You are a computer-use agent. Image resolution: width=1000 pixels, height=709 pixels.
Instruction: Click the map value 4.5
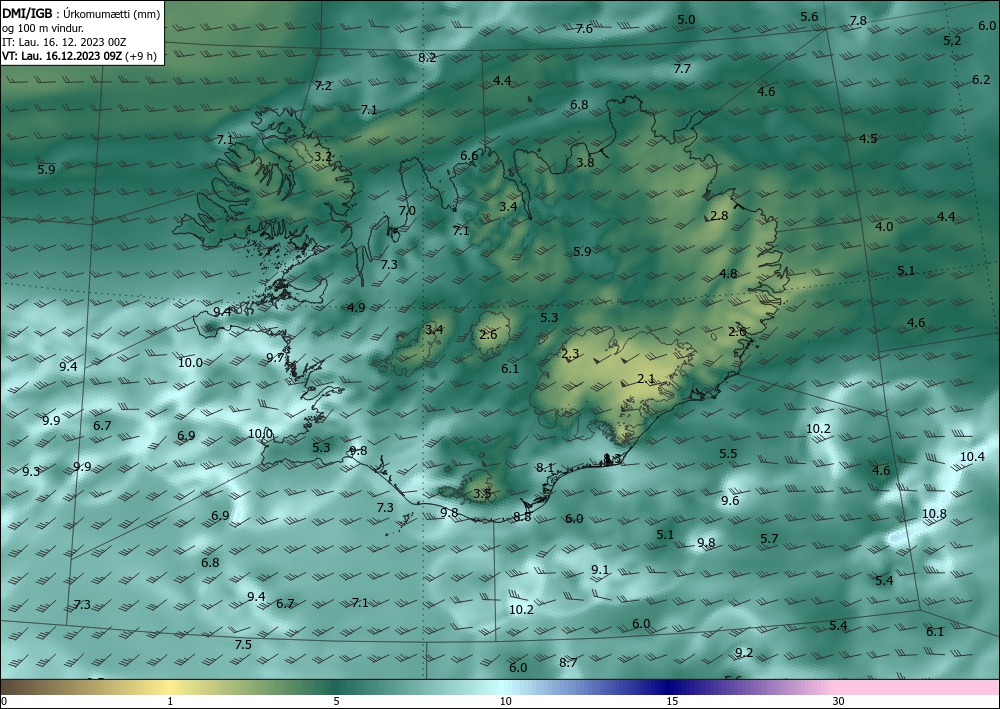coord(868,139)
